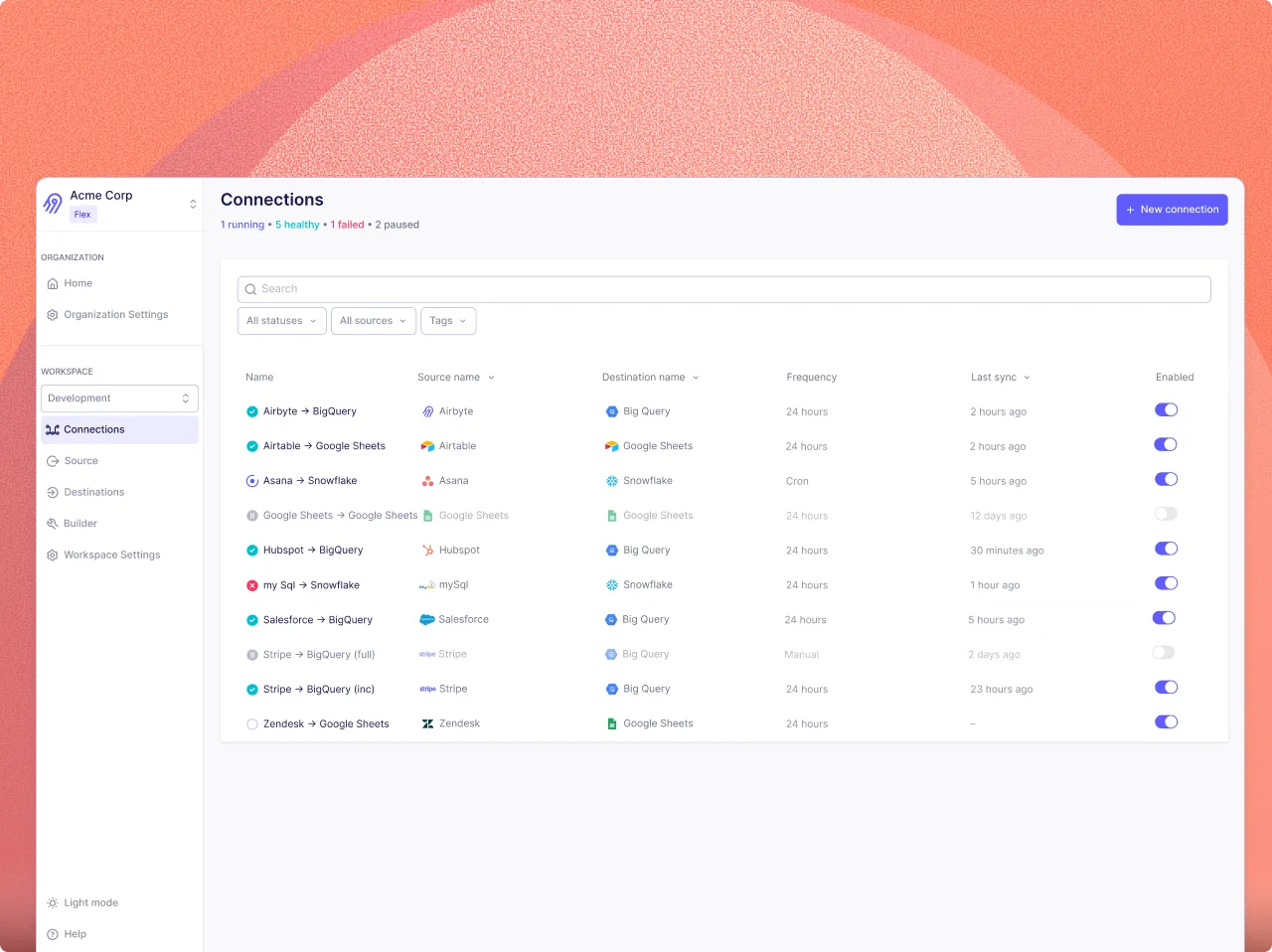Disable the Airtable → Google Sheets toggle
The height and width of the screenshot is (952, 1272).
pos(1166,444)
